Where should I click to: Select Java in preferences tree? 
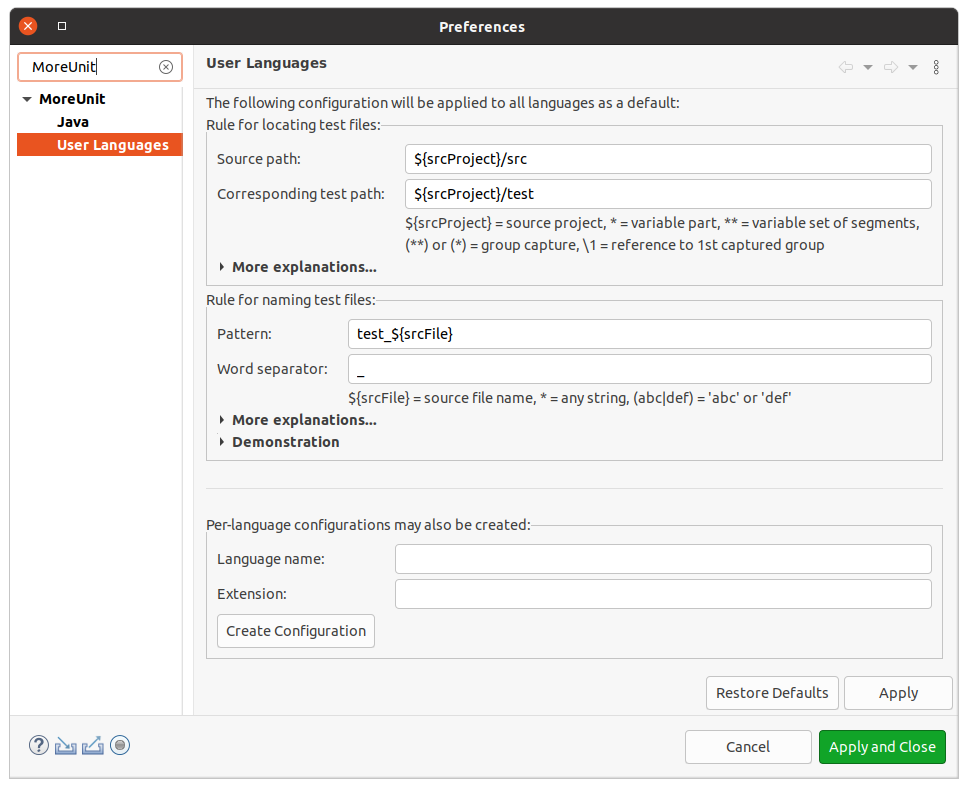(x=73, y=122)
